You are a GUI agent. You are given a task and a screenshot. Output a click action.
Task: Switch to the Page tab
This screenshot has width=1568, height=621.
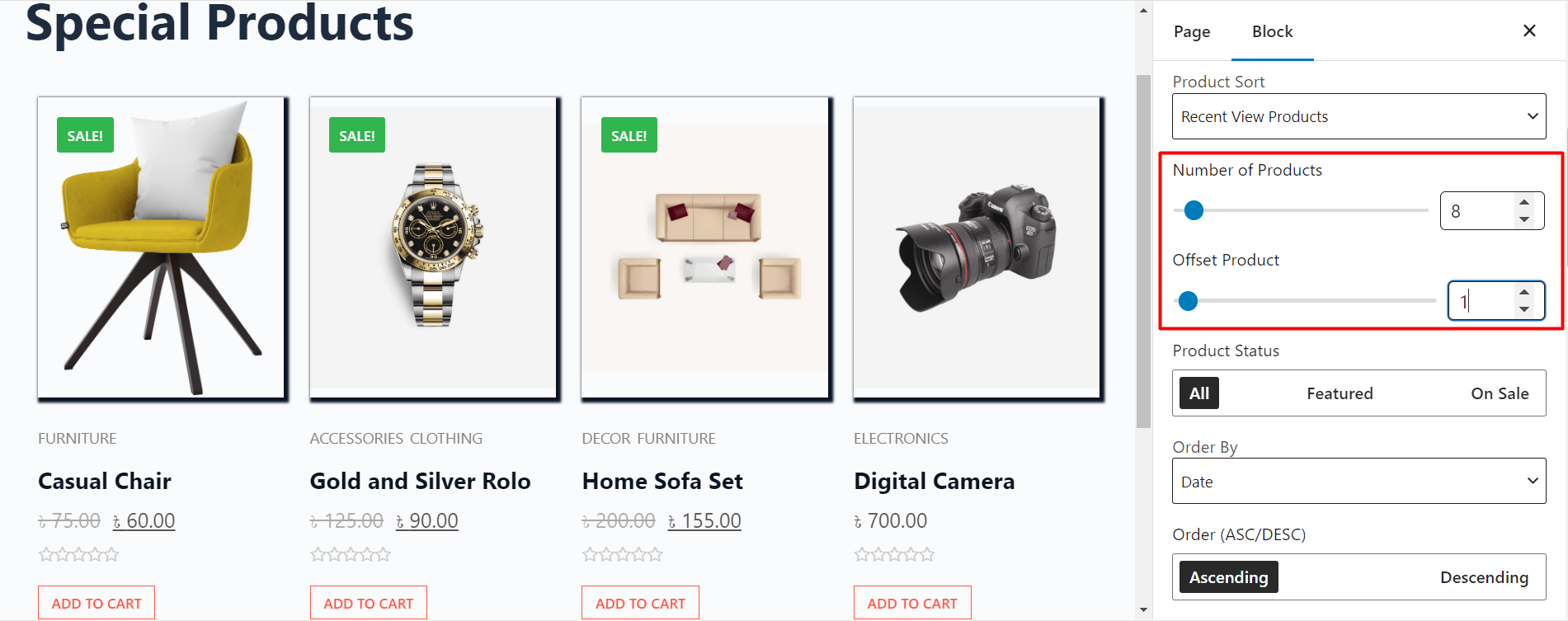[1192, 31]
